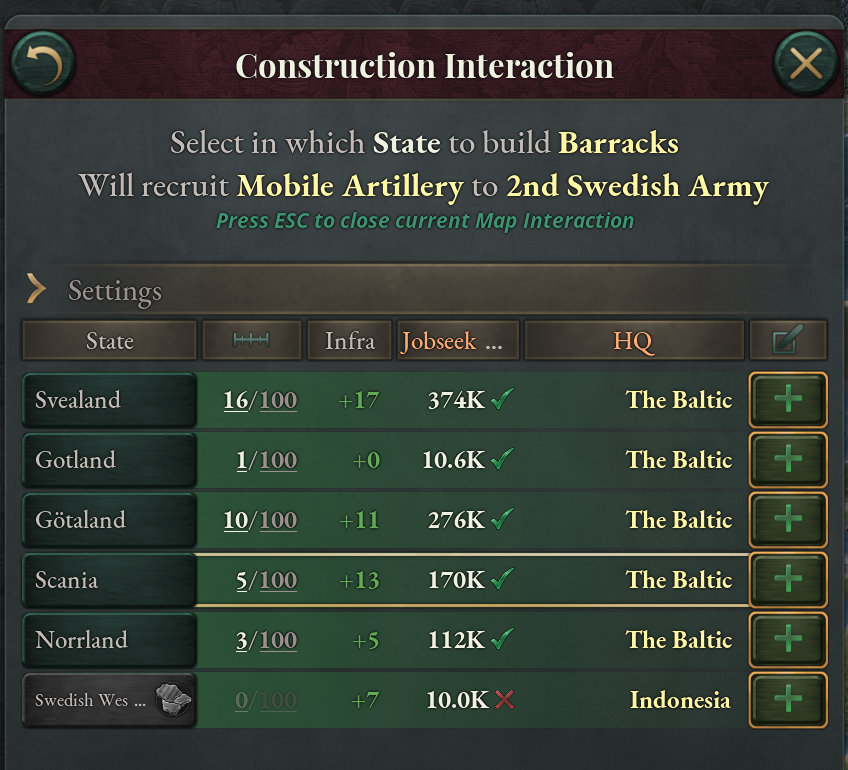The width and height of the screenshot is (848, 770).
Task: Sort states using the Infra column header
Action: pyautogui.click(x=349, y=339)
